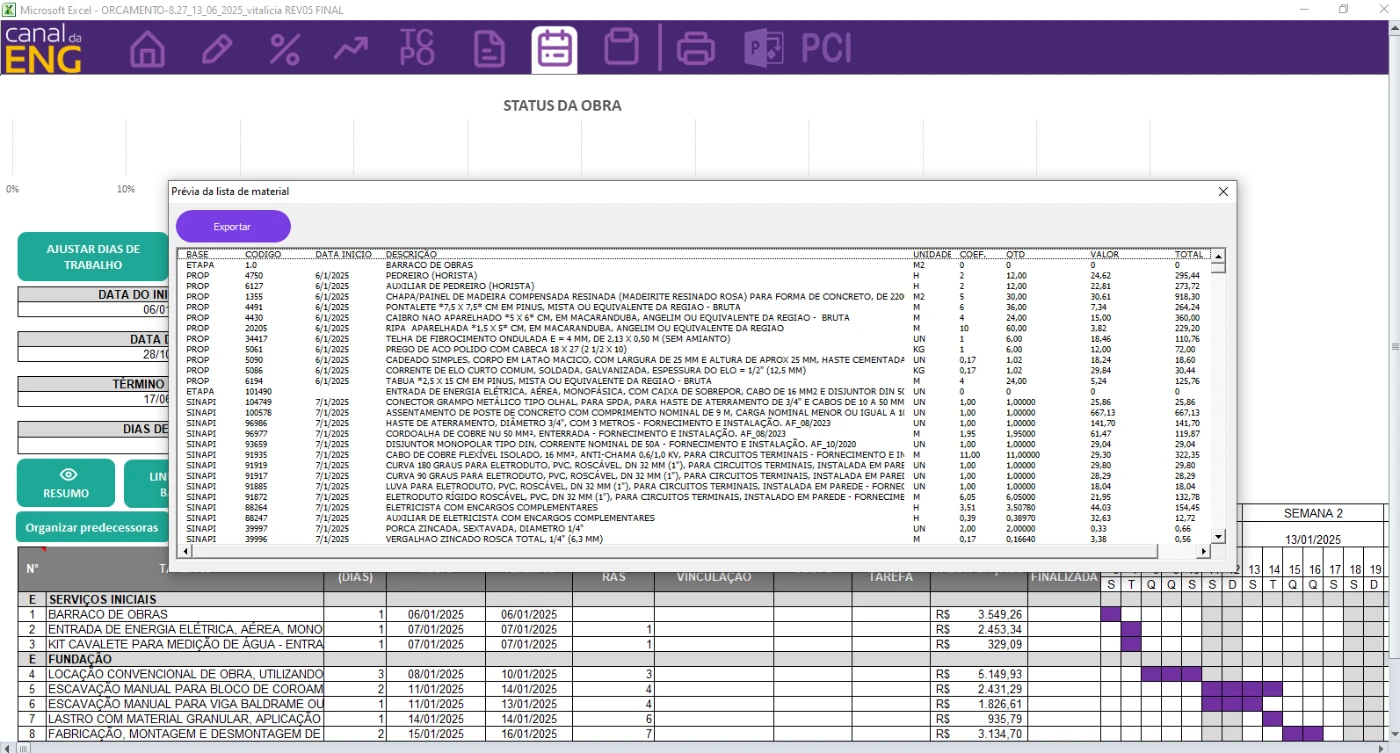Open the percent icon section
Screen dimensions: 1400x753
(285, 49)
